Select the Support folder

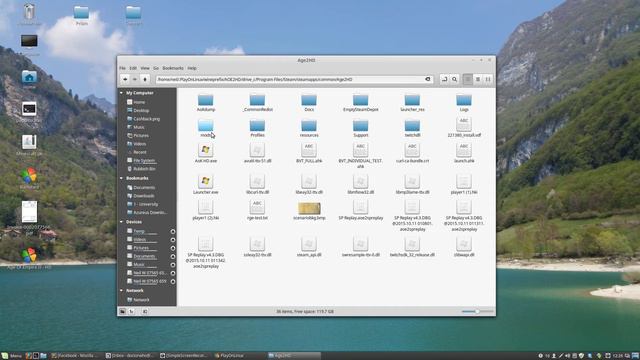click(360, 128)
